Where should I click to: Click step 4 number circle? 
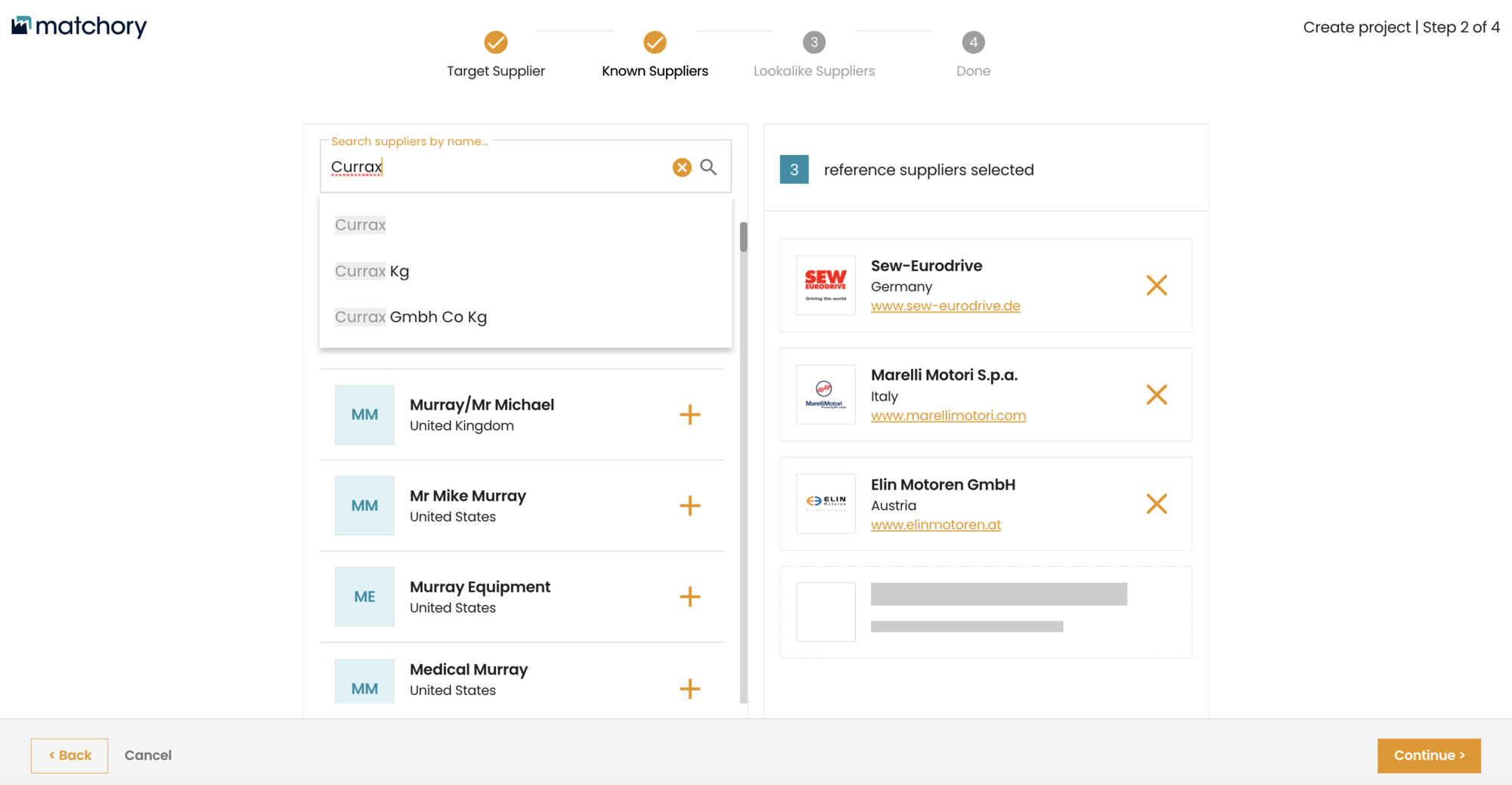(974, 42)
